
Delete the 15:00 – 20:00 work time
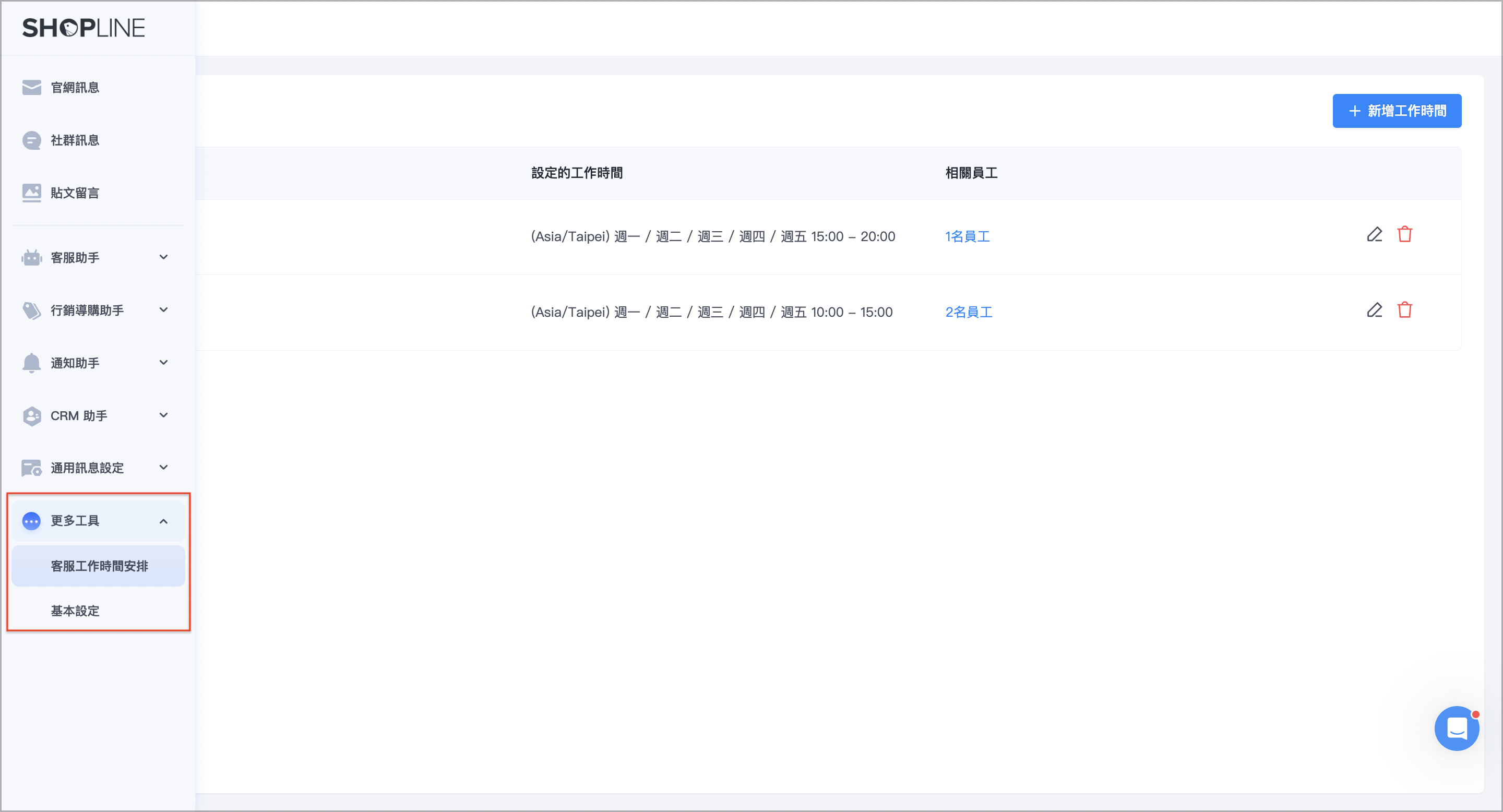(1405, 234)
